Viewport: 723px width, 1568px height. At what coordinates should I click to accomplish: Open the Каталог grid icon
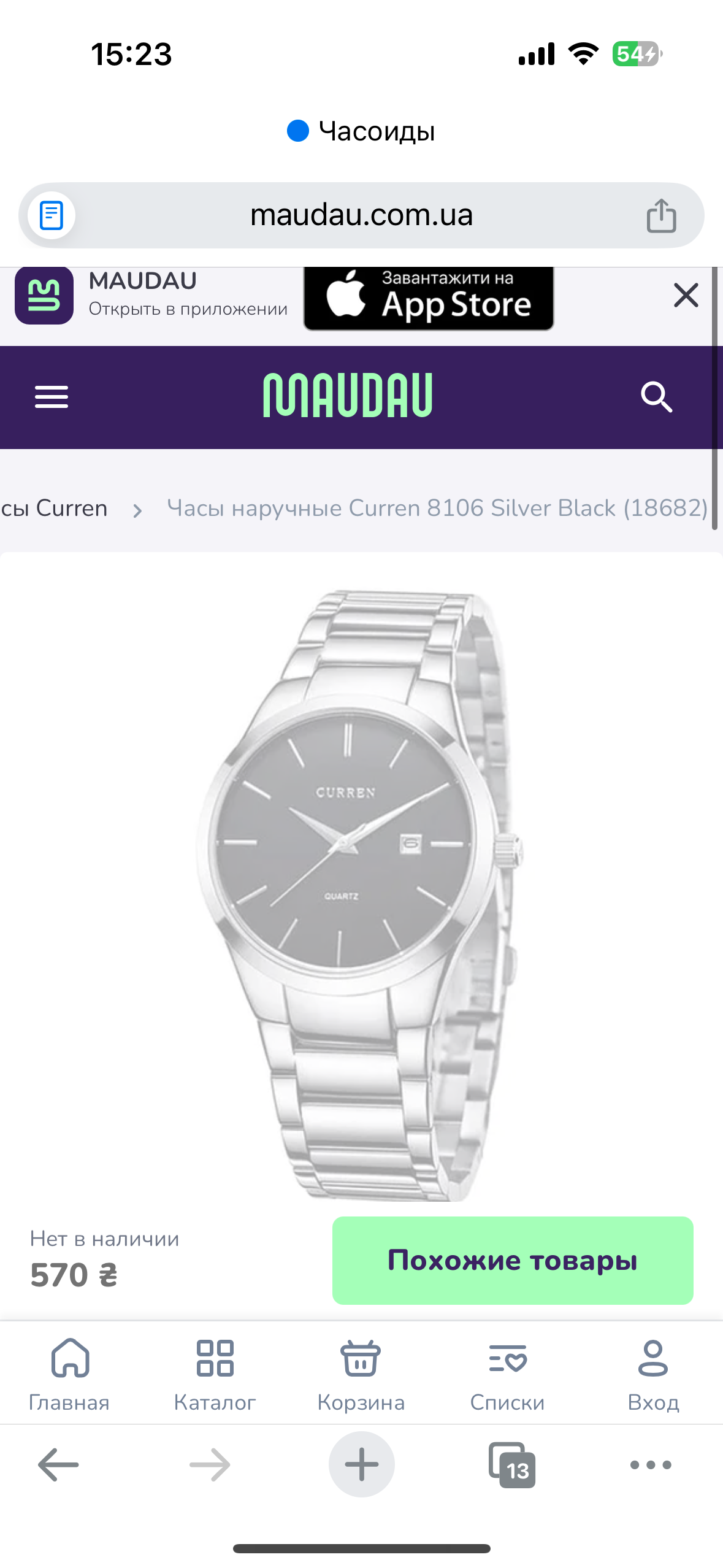[x=215, y=1358]
